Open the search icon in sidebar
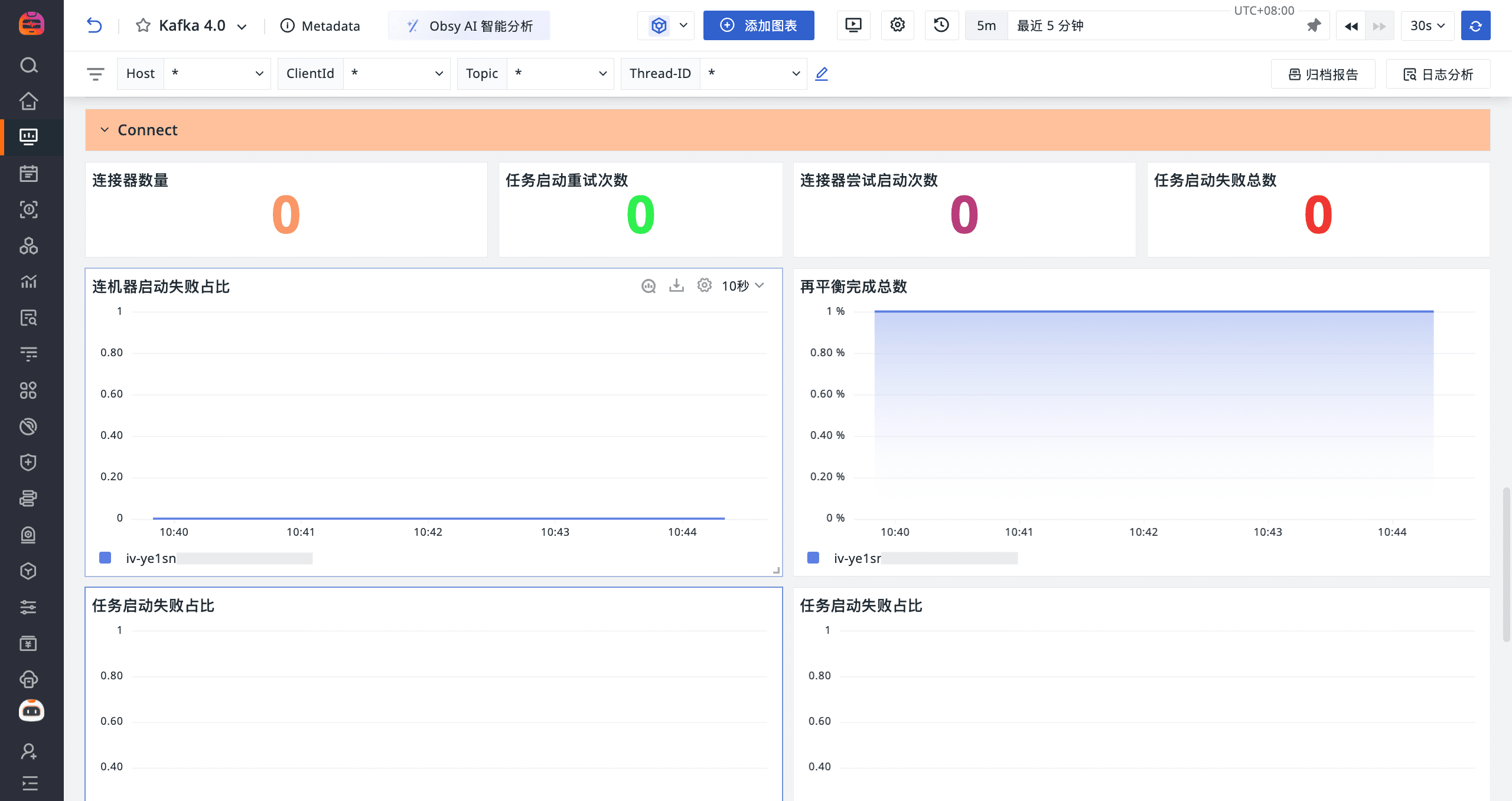This screenshot has height=801, width=1512. coord(28,65)
